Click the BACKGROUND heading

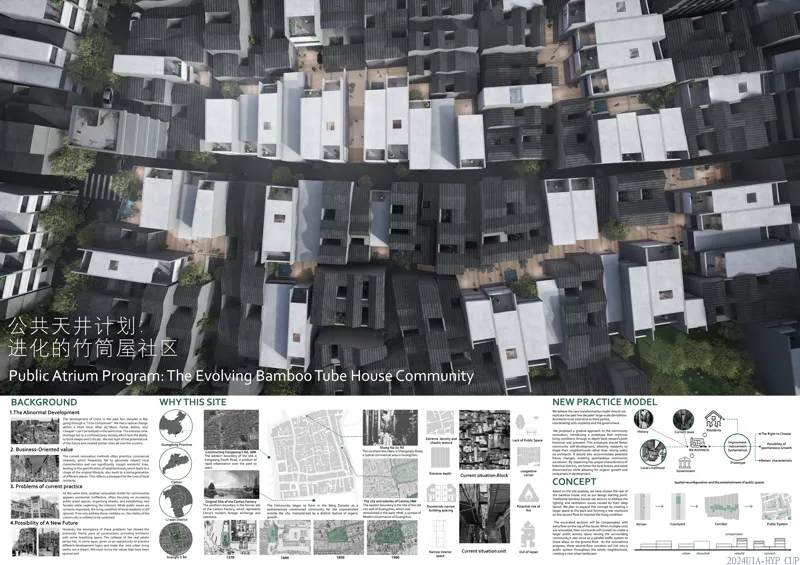(44, 402)
